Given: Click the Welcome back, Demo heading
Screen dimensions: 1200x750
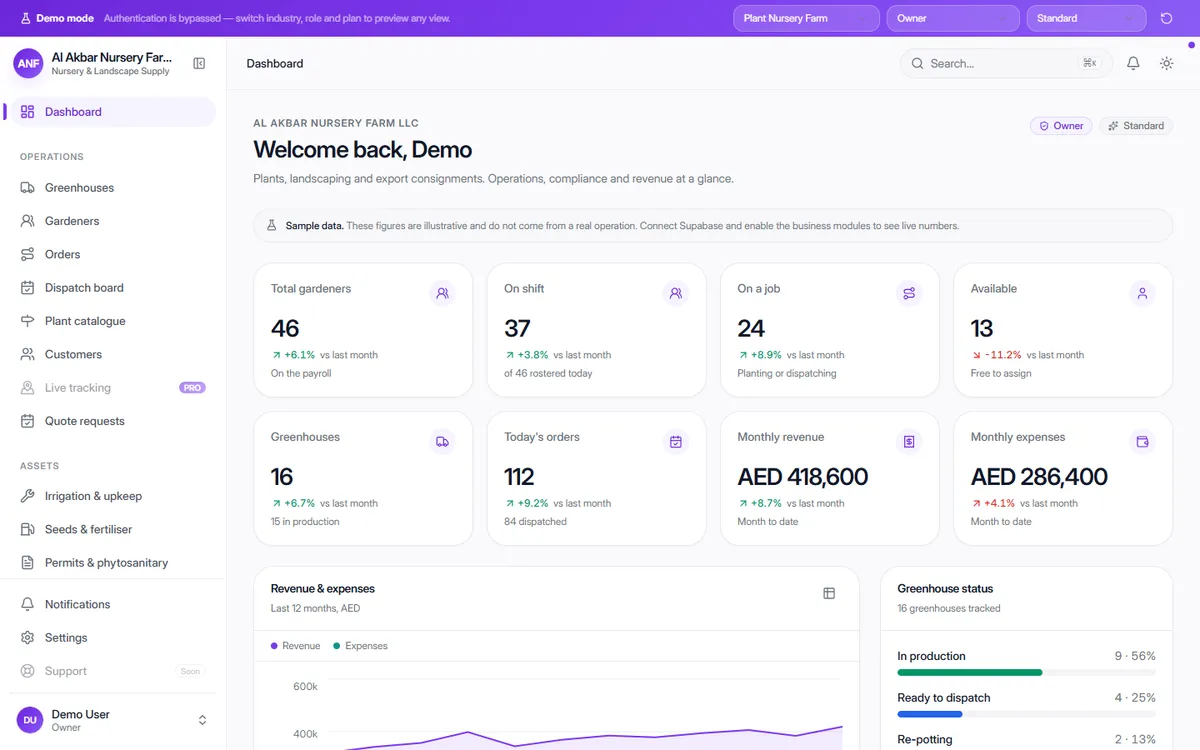Looking at the screenshot, I should click(x=363, y=150).
